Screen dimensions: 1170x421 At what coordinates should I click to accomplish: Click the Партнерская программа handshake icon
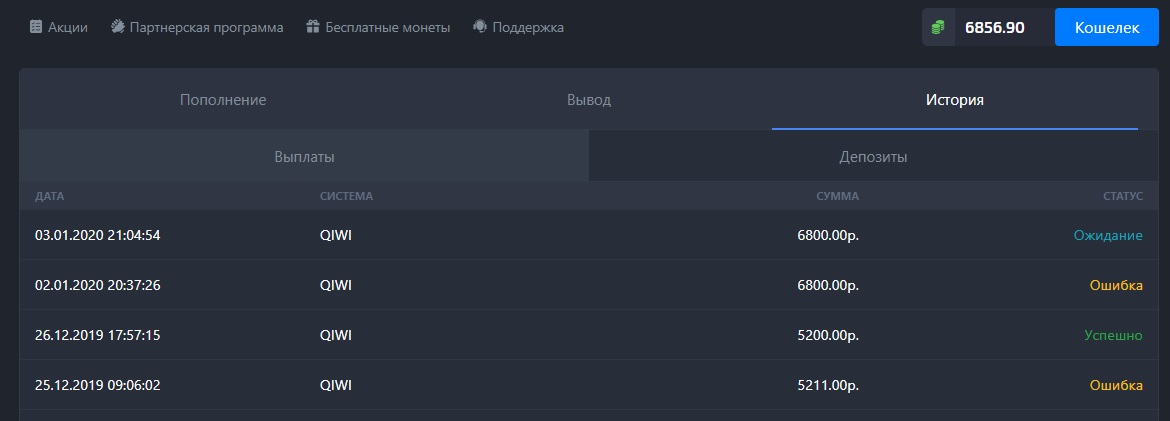118,28
